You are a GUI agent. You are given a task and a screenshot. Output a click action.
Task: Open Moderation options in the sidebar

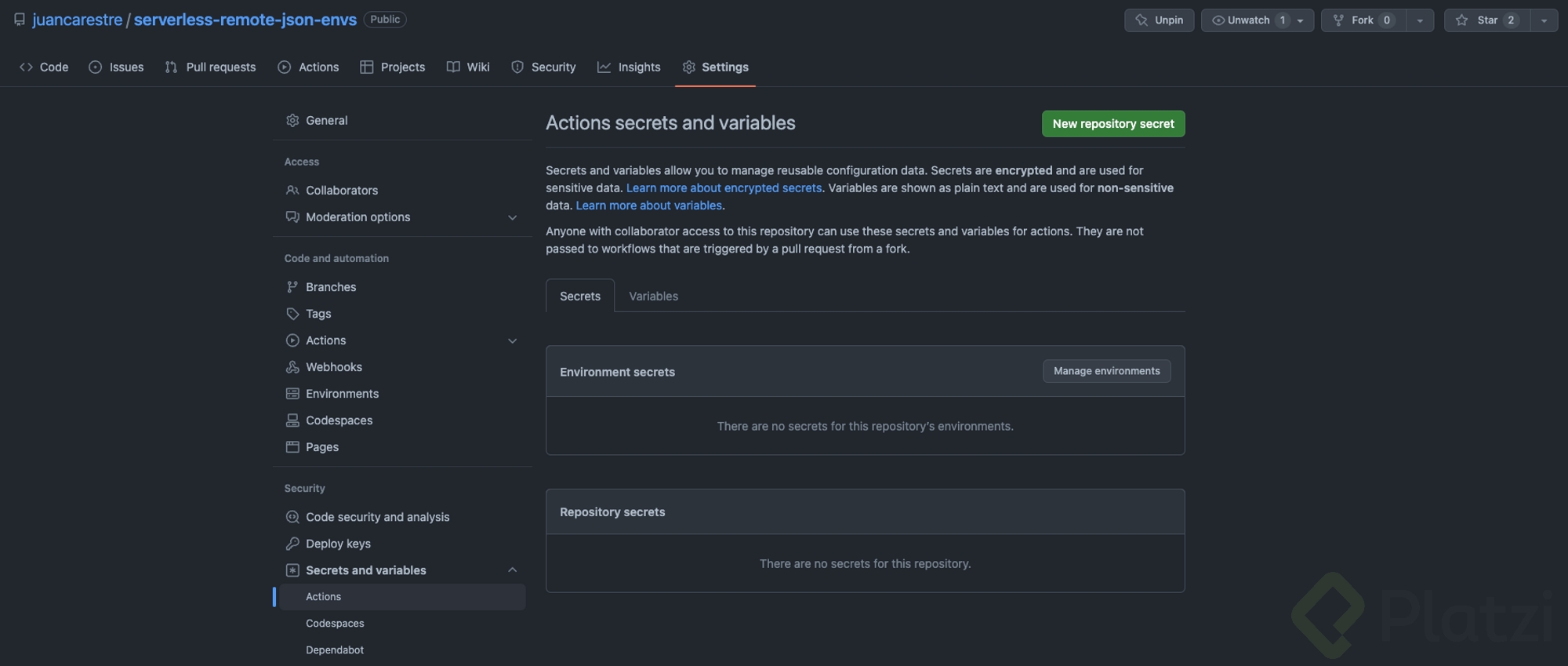tap(402, 217)
